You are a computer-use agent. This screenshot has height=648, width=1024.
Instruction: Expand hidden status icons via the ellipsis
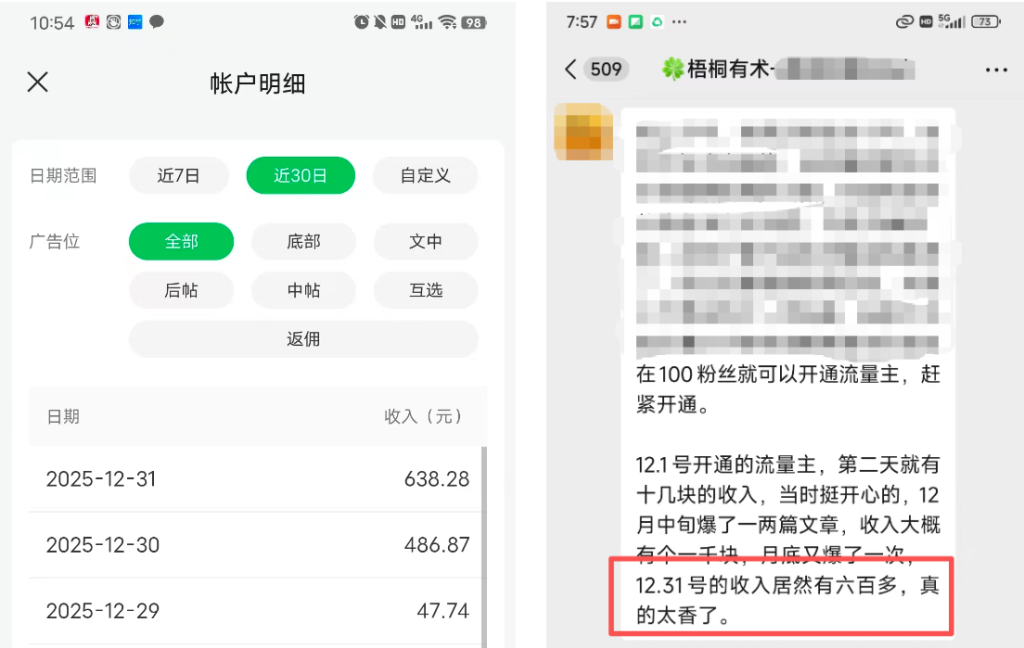click(679, 22)
